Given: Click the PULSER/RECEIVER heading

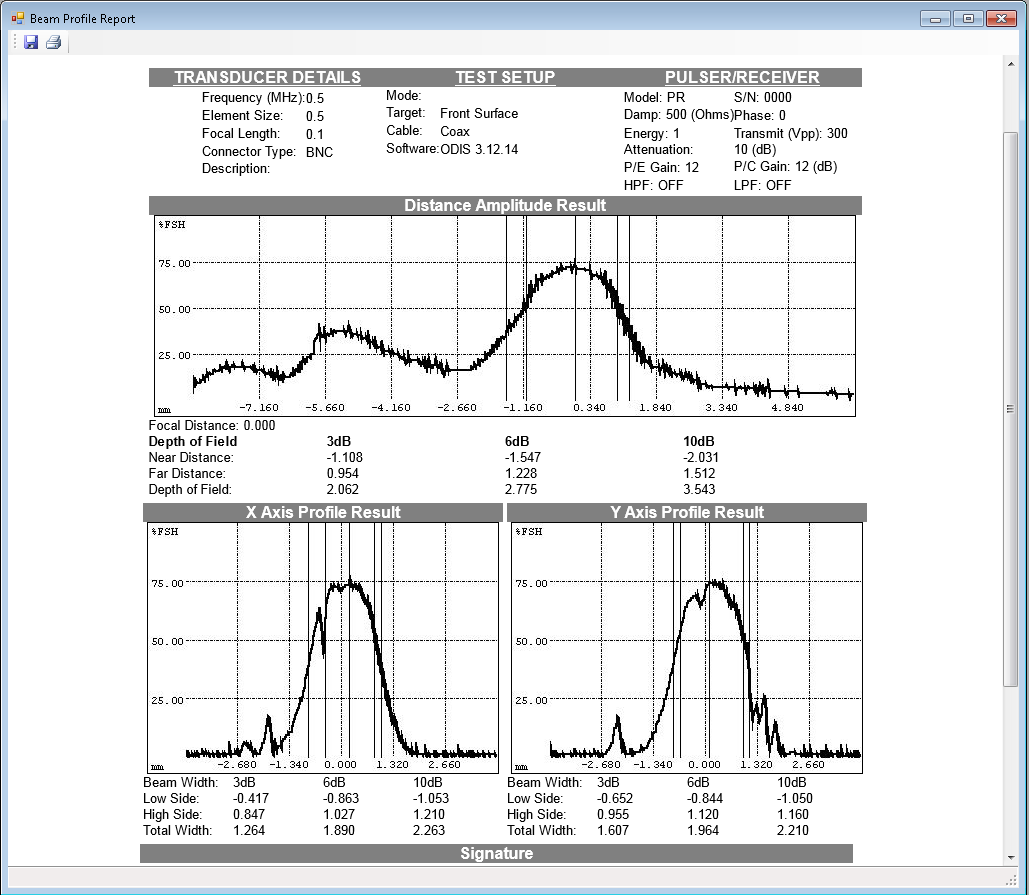Looking at the screenshot, I should pos(742,78).
